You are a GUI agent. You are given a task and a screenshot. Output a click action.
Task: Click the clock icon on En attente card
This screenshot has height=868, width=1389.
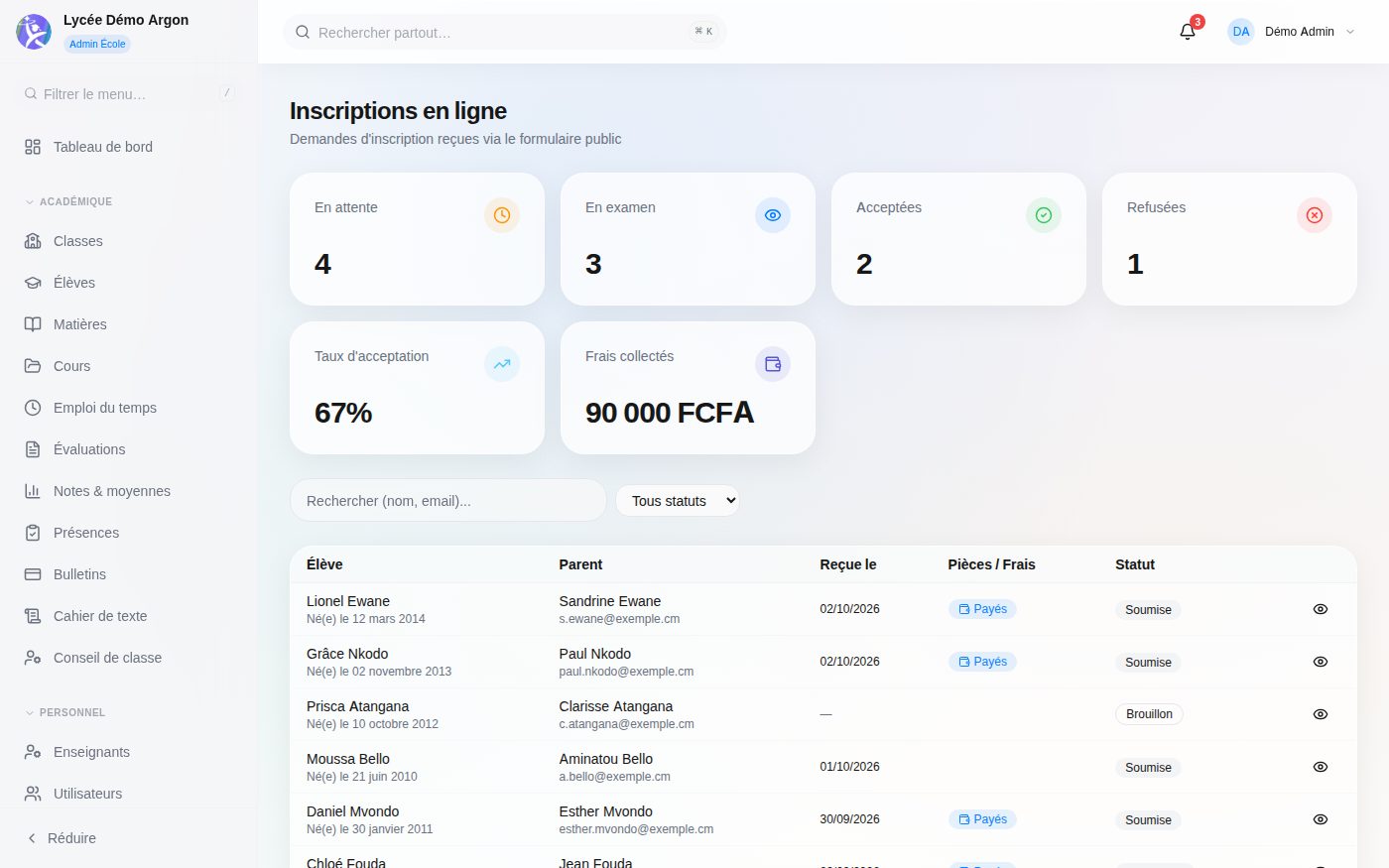(502, 215)
